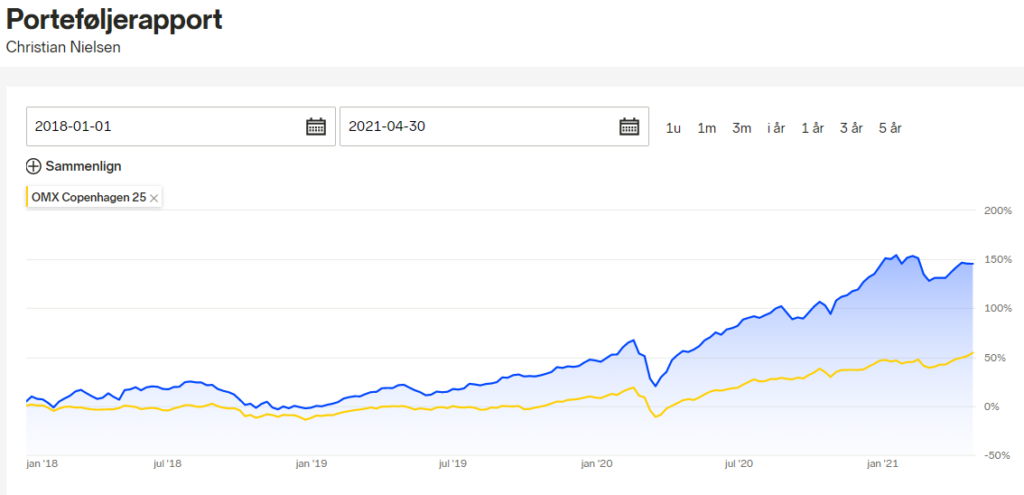Click start date field 2018-01-01

pyautogui.click(x=160, y=127)
